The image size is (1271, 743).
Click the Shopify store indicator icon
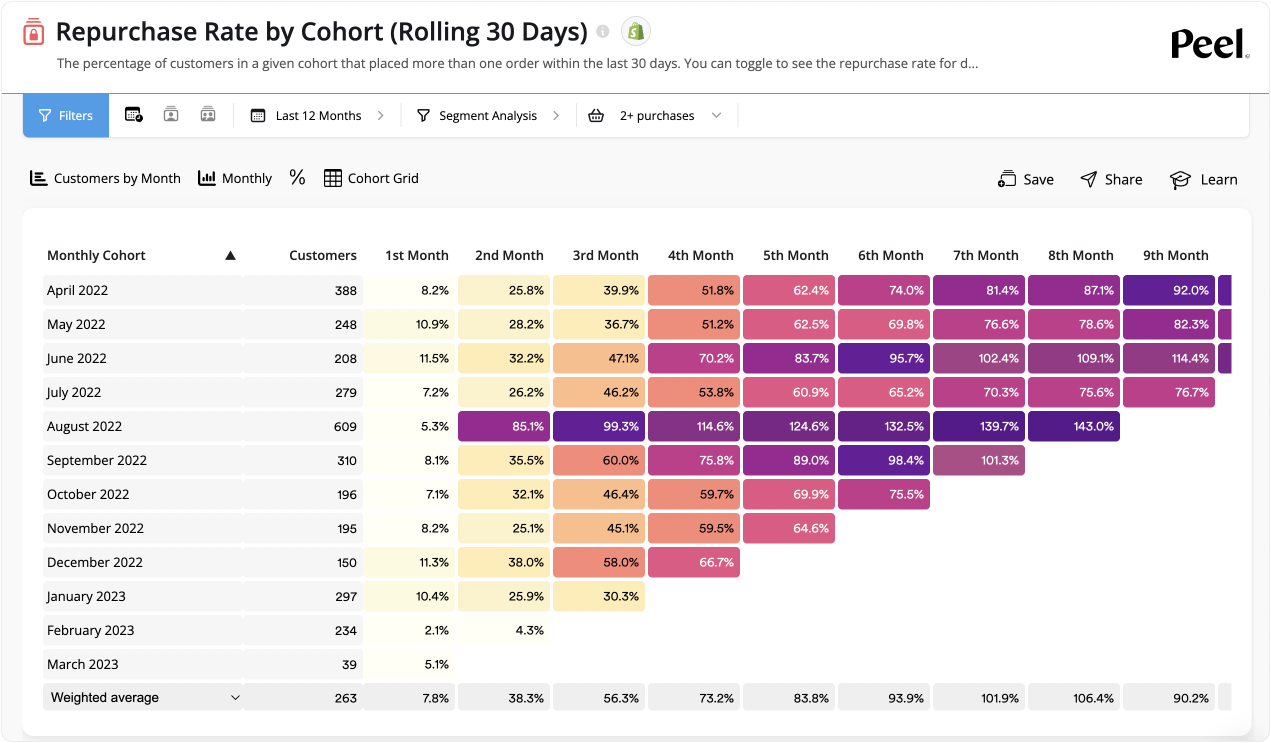[635, 31]
